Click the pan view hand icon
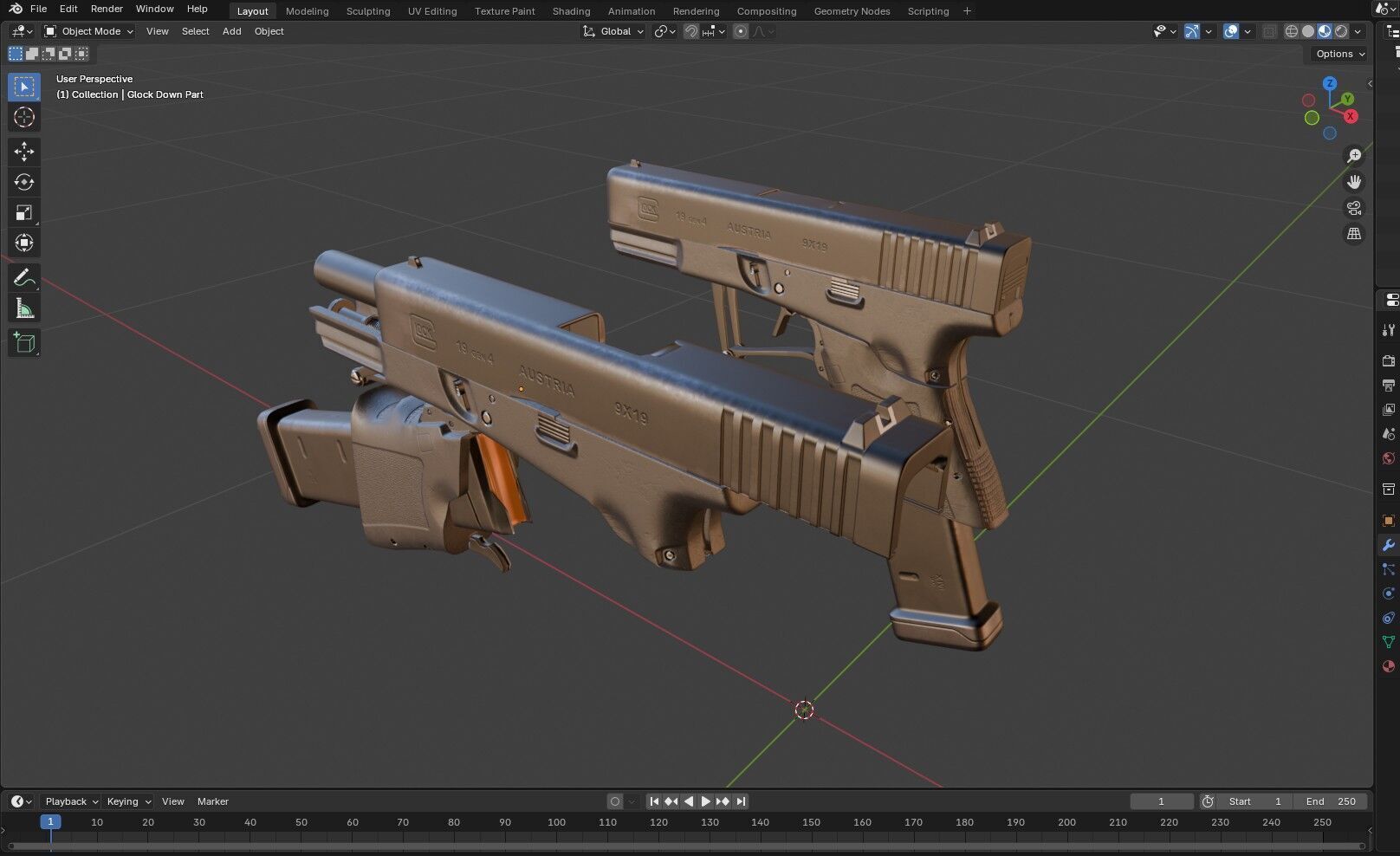The image size is (1400, 856). tap(1353, 182)
